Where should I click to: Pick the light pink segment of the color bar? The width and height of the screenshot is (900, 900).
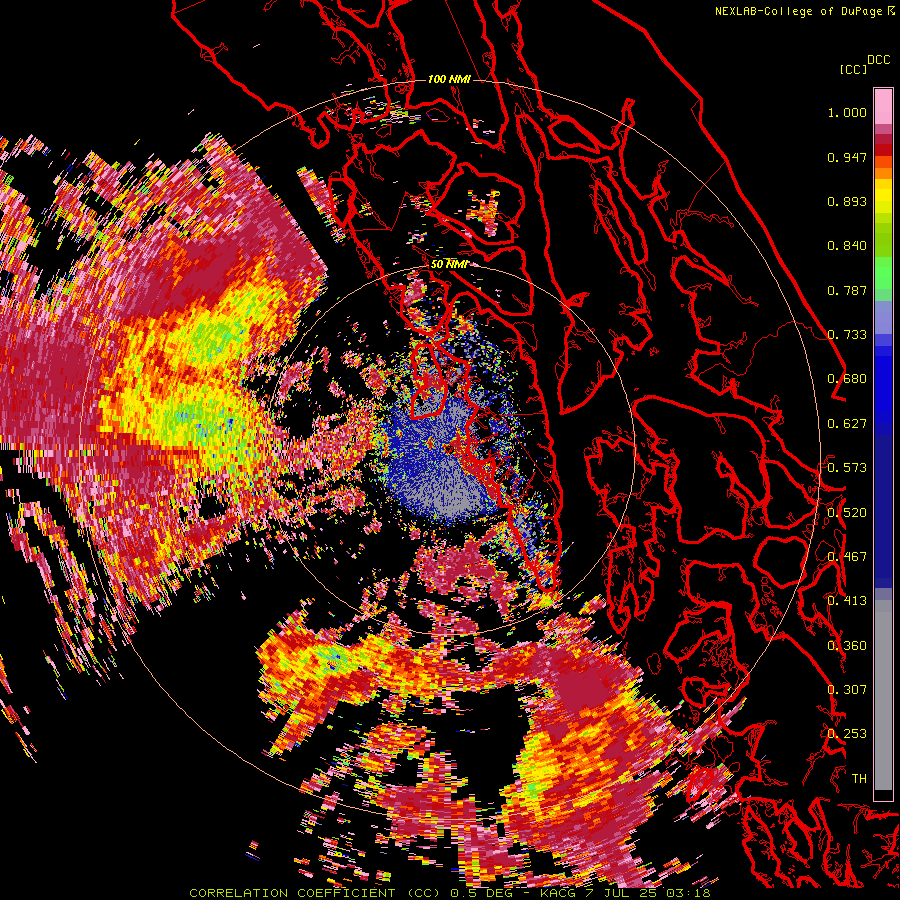coord(883,106)
